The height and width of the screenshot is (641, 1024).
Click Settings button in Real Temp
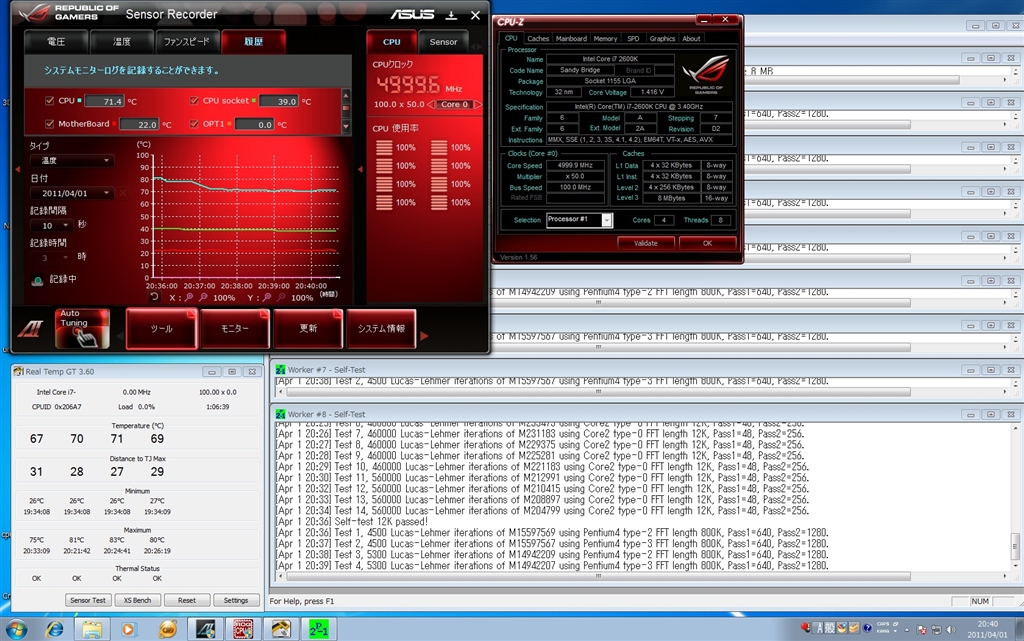236,600
